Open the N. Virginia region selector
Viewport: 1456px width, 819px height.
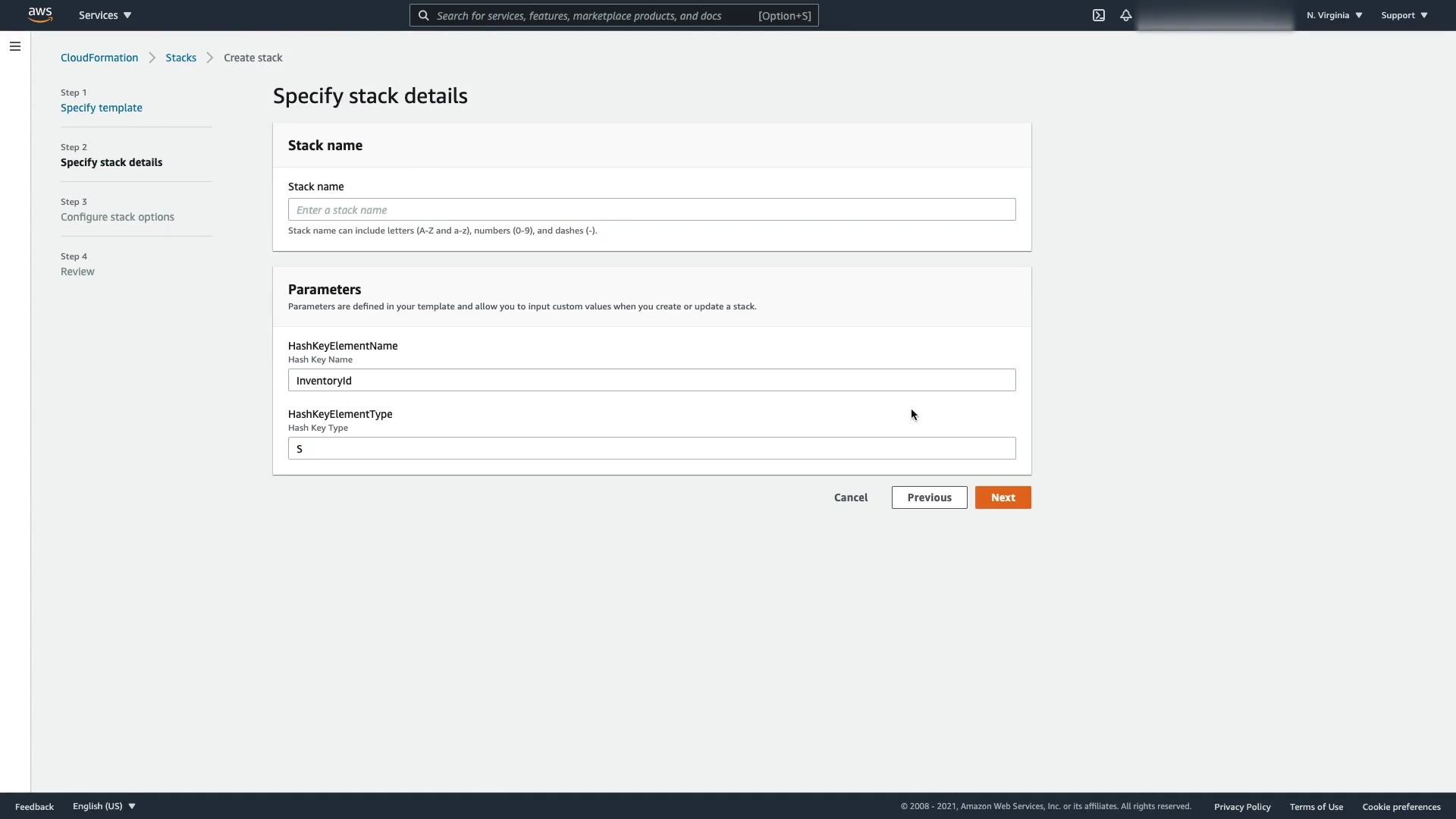1334,15
